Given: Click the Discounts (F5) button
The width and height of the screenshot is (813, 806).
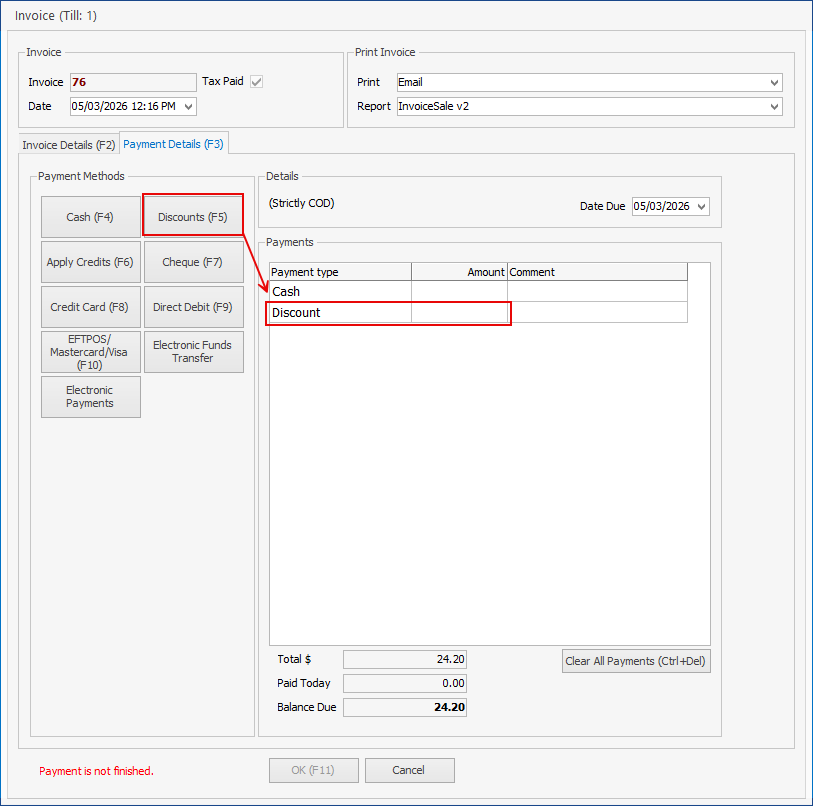Looking at the screenshot, I should [193, 217].
